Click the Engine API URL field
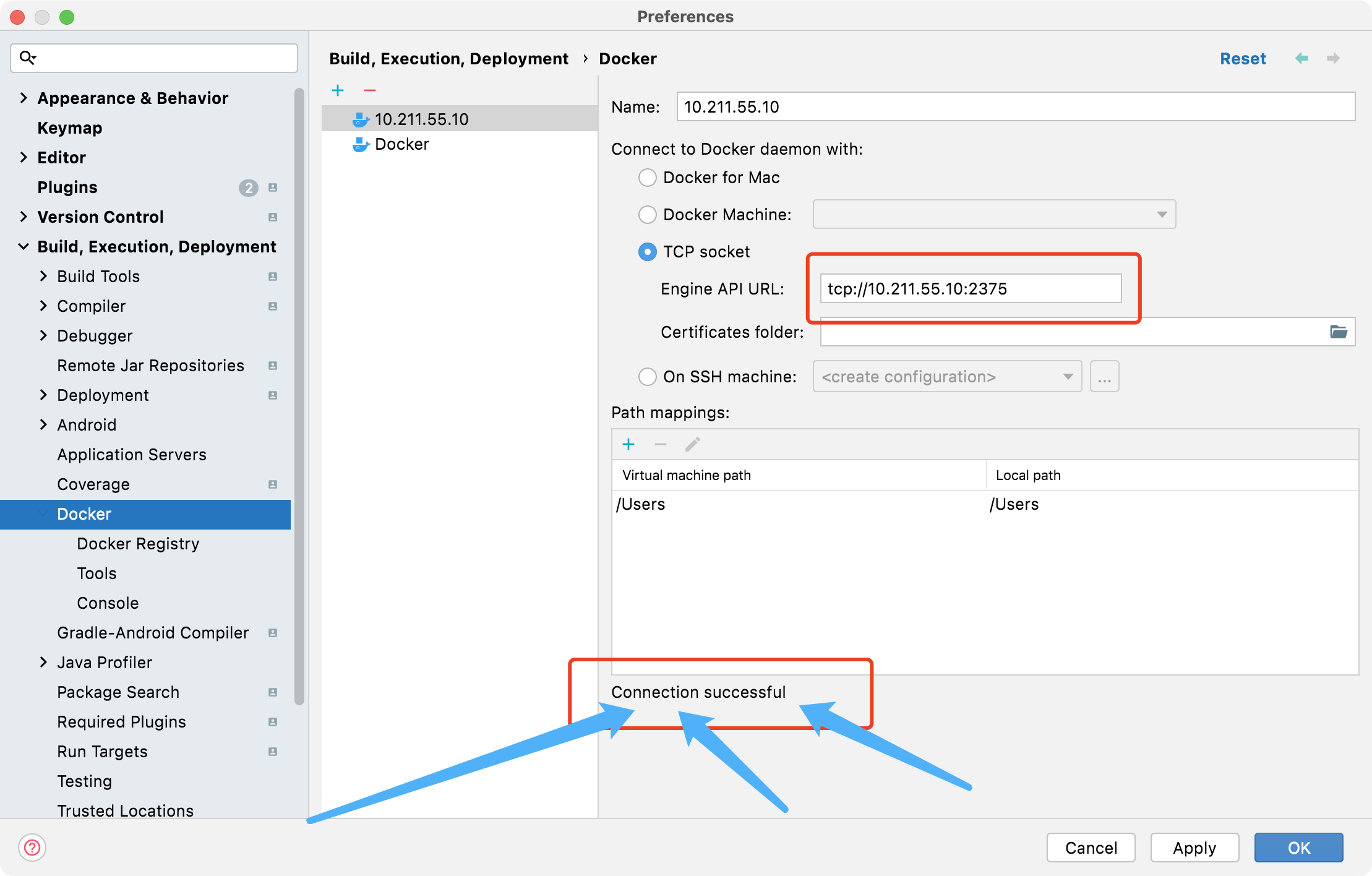 (x=971, y=288)
